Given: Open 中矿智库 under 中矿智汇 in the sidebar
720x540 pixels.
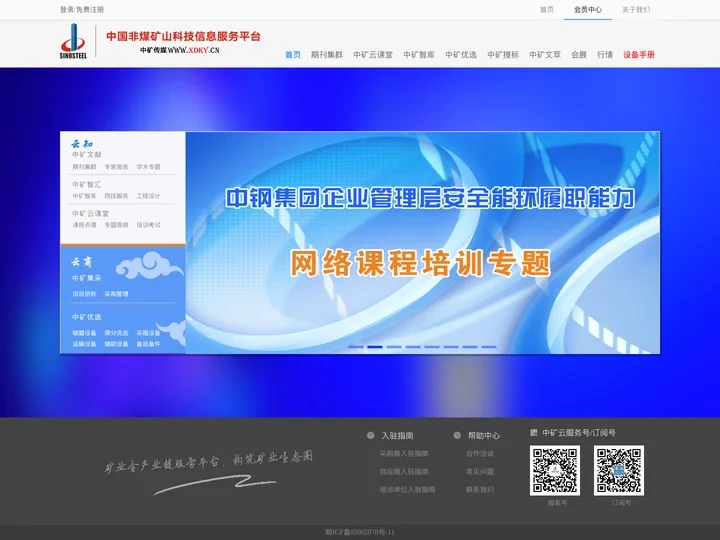Looking at the screenshot, I should (x=84, y=196).
